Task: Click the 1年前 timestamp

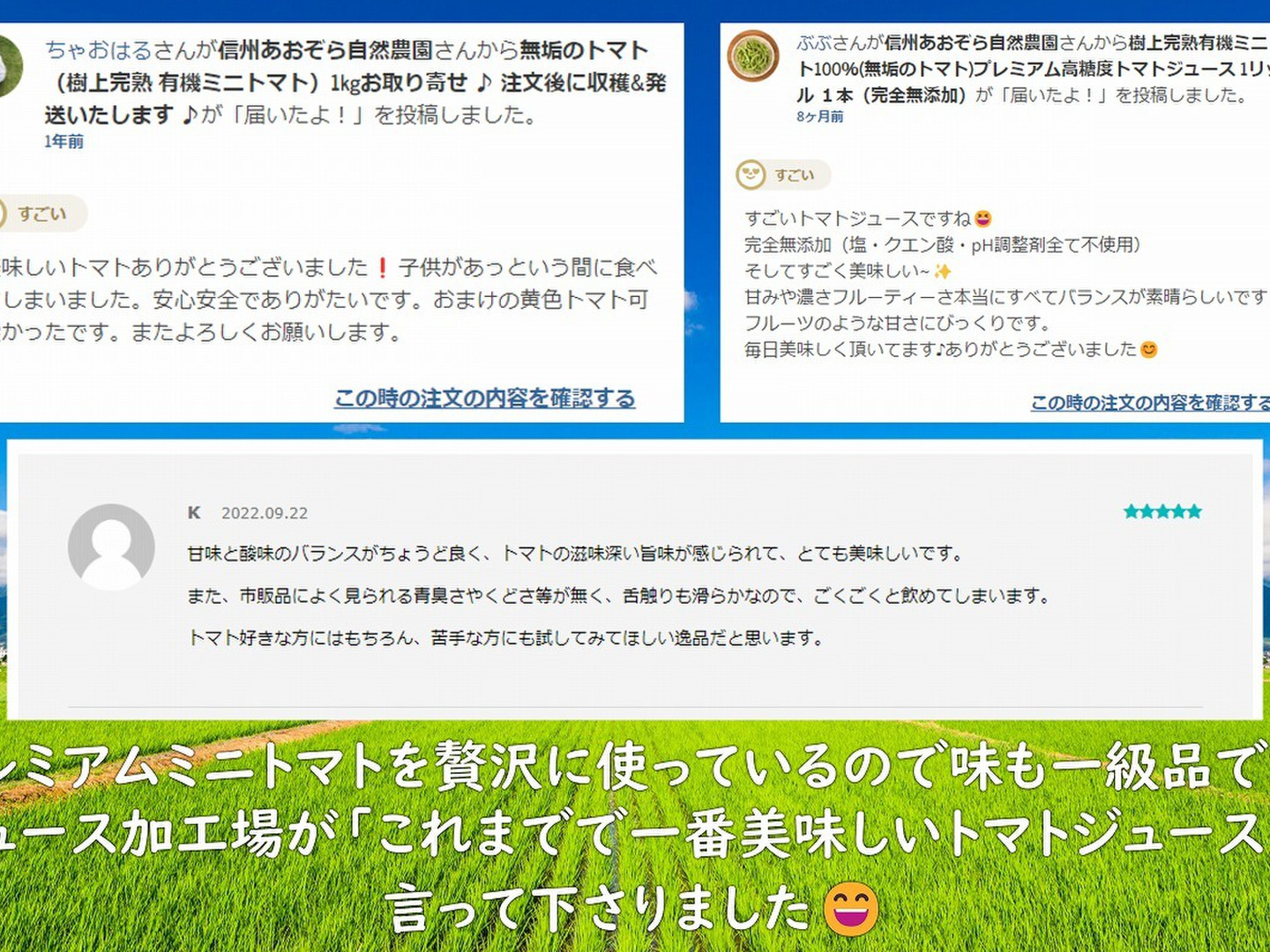Action: pyautogui.click(x=63, y=142)
